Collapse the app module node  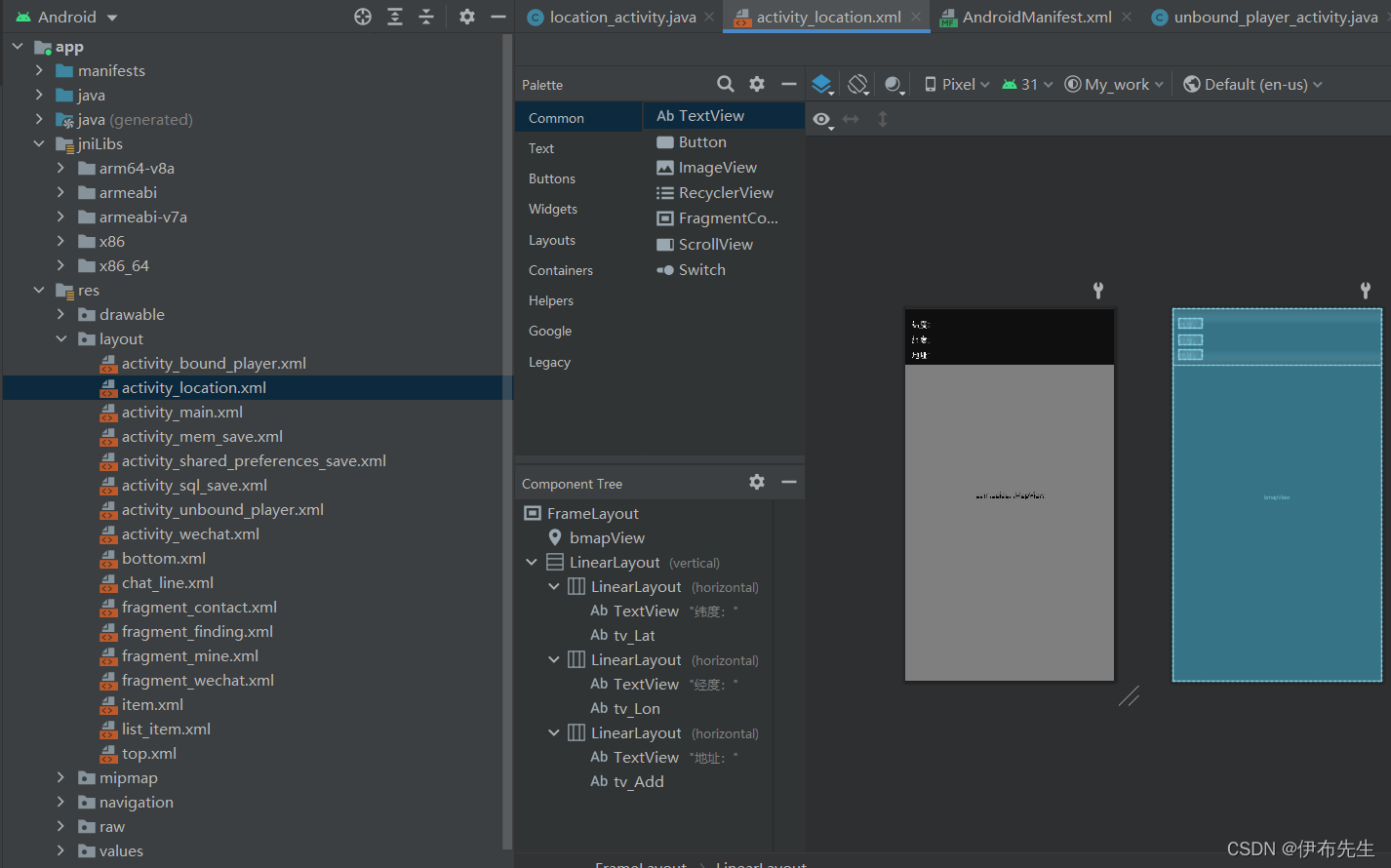(18, 46)
